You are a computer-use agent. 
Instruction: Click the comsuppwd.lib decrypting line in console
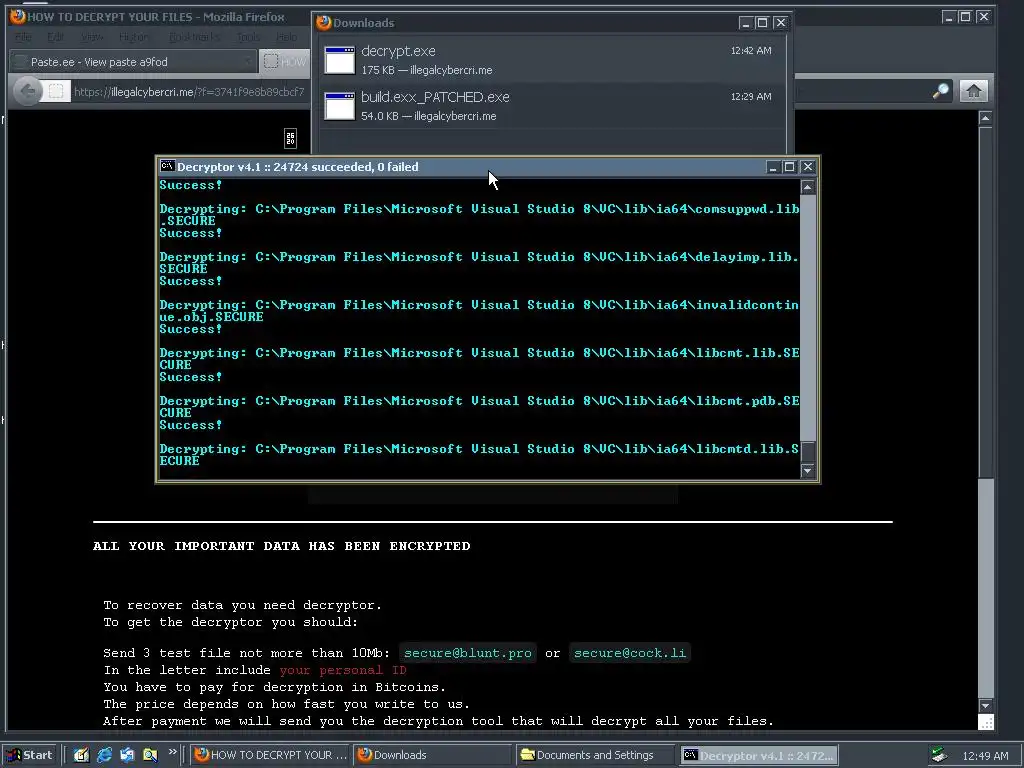click(479, 215)
